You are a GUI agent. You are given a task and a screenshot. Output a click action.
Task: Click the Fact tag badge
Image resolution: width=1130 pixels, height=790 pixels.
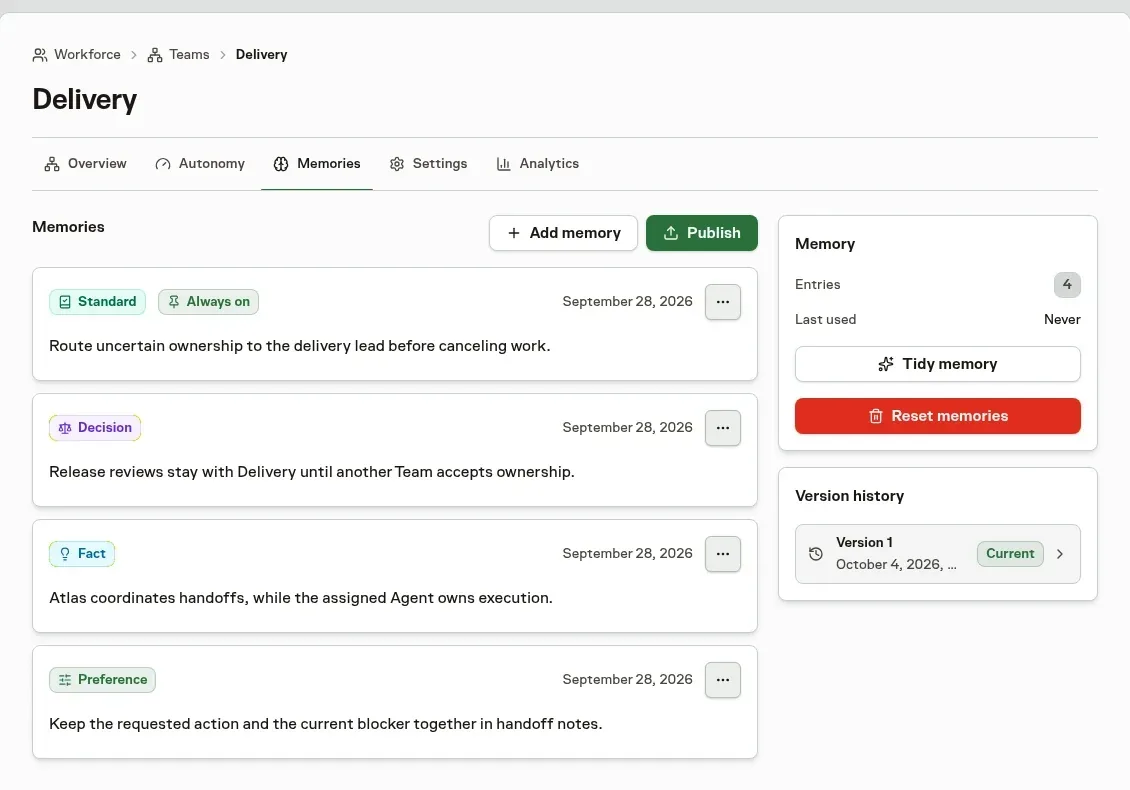click(82, 554)
